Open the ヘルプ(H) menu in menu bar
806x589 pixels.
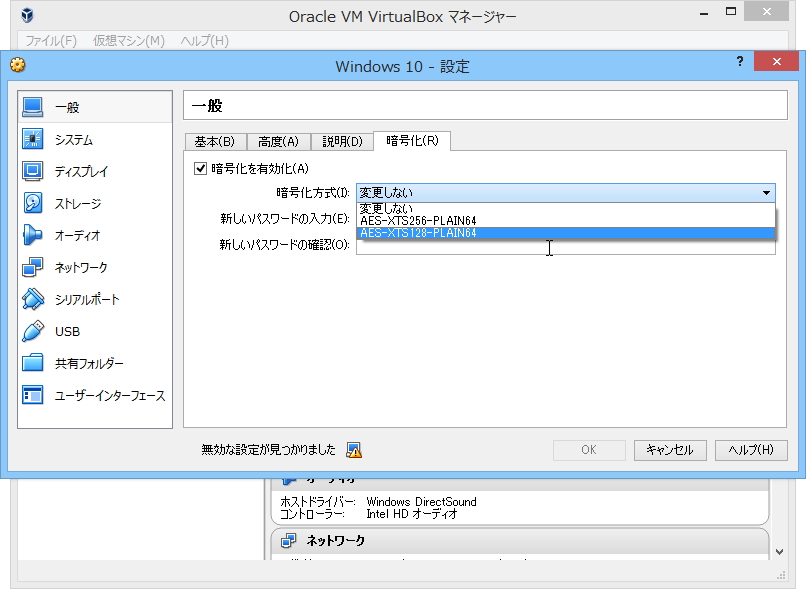(x=204, y=41)
